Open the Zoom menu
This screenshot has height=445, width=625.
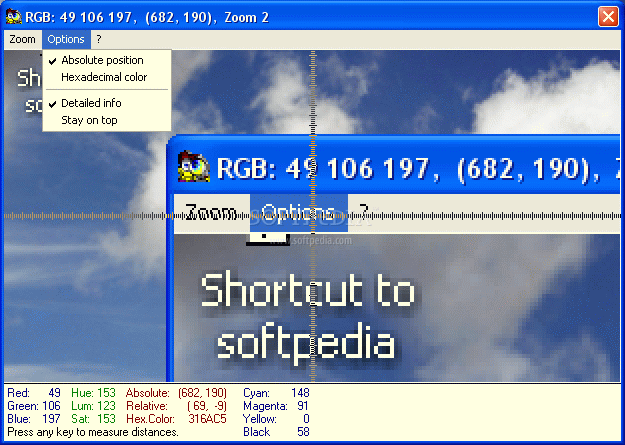(x=22, y=39)
